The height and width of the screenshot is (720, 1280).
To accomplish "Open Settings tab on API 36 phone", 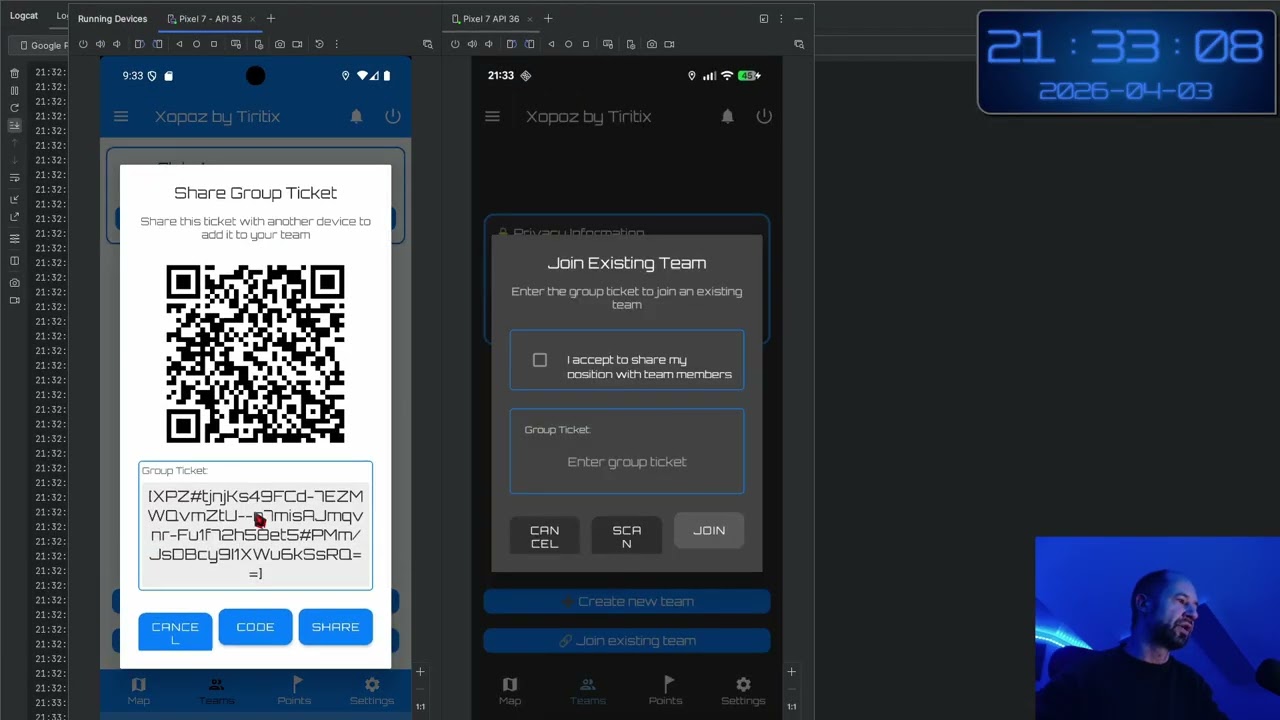I will (x=743, y=691).
